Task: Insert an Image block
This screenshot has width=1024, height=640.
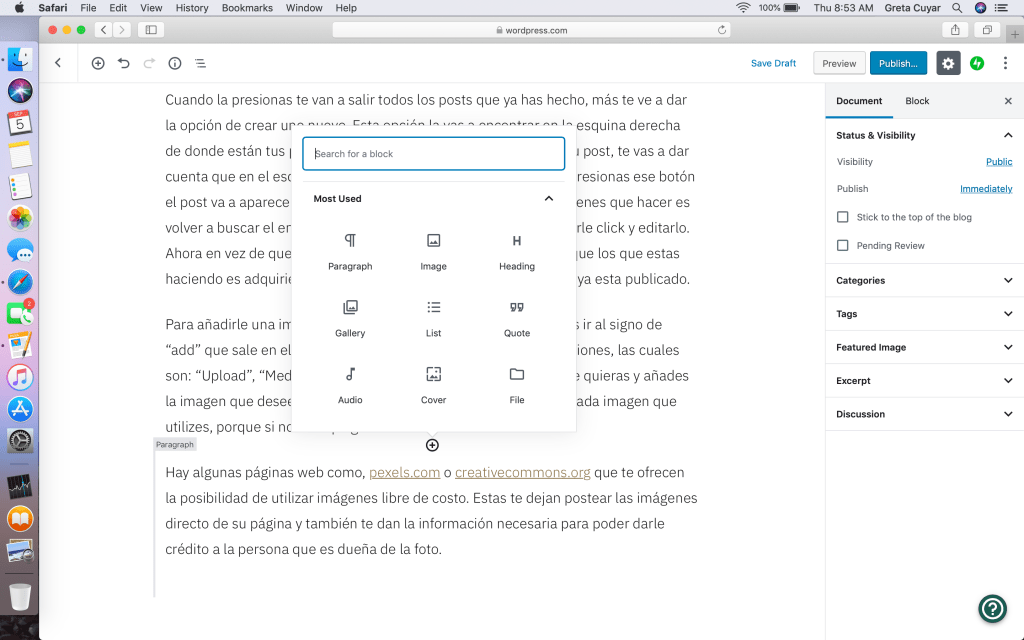Action: (x=433, y=250)
